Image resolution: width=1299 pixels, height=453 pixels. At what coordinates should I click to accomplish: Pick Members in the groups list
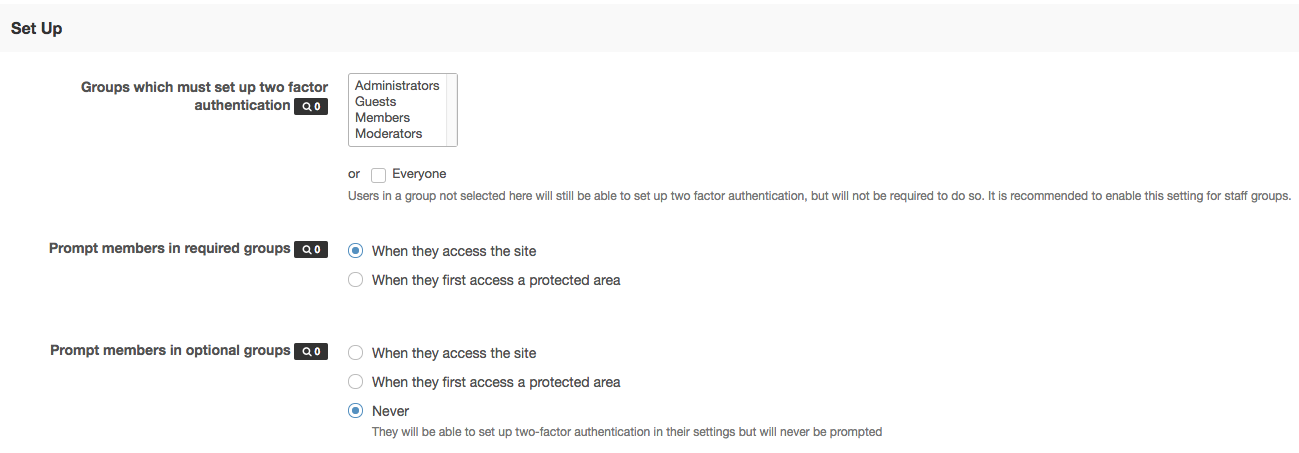click(x=382, y=118)
